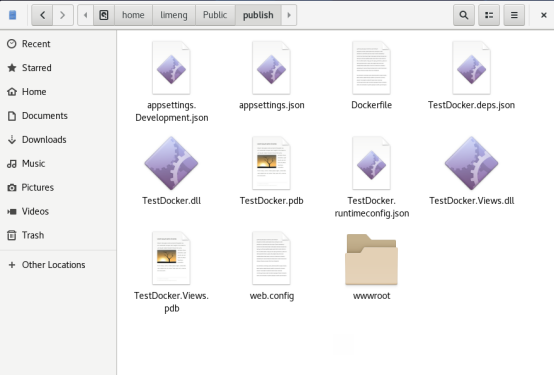The image size is (554, 375).
Task: Open the appsettings.Development.json file icon
Action: (x=171, y=68)
